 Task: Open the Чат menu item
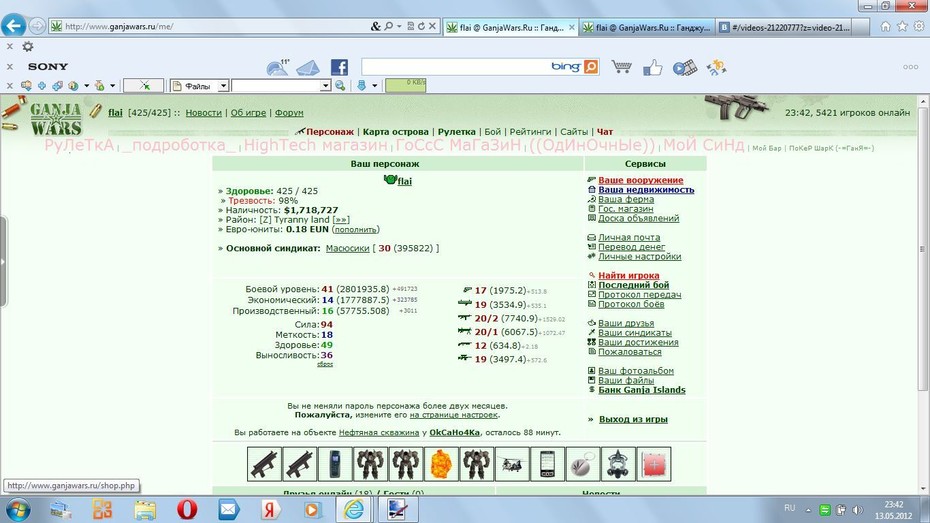[x=605, y=132]
